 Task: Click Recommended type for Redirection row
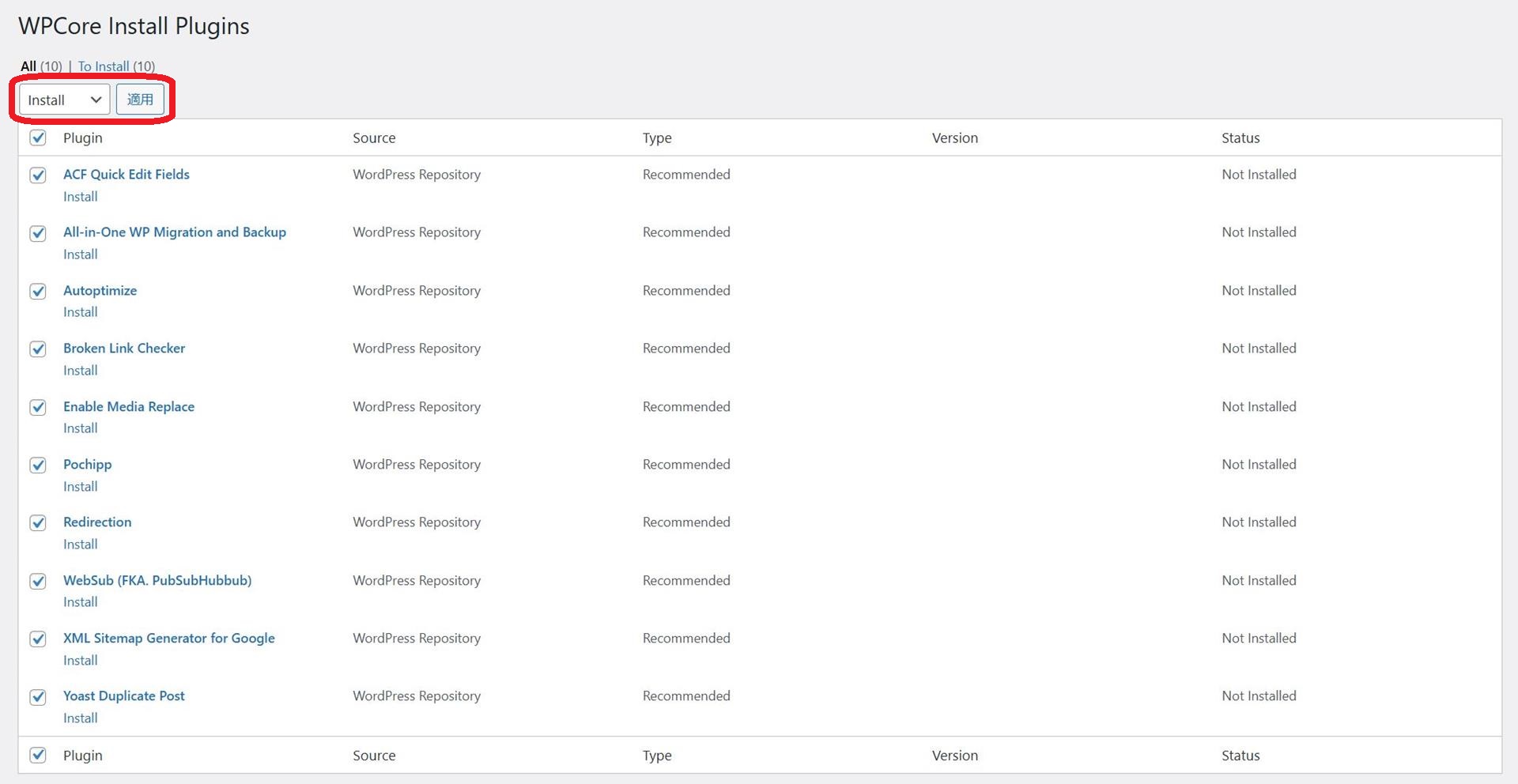[686, 522]
